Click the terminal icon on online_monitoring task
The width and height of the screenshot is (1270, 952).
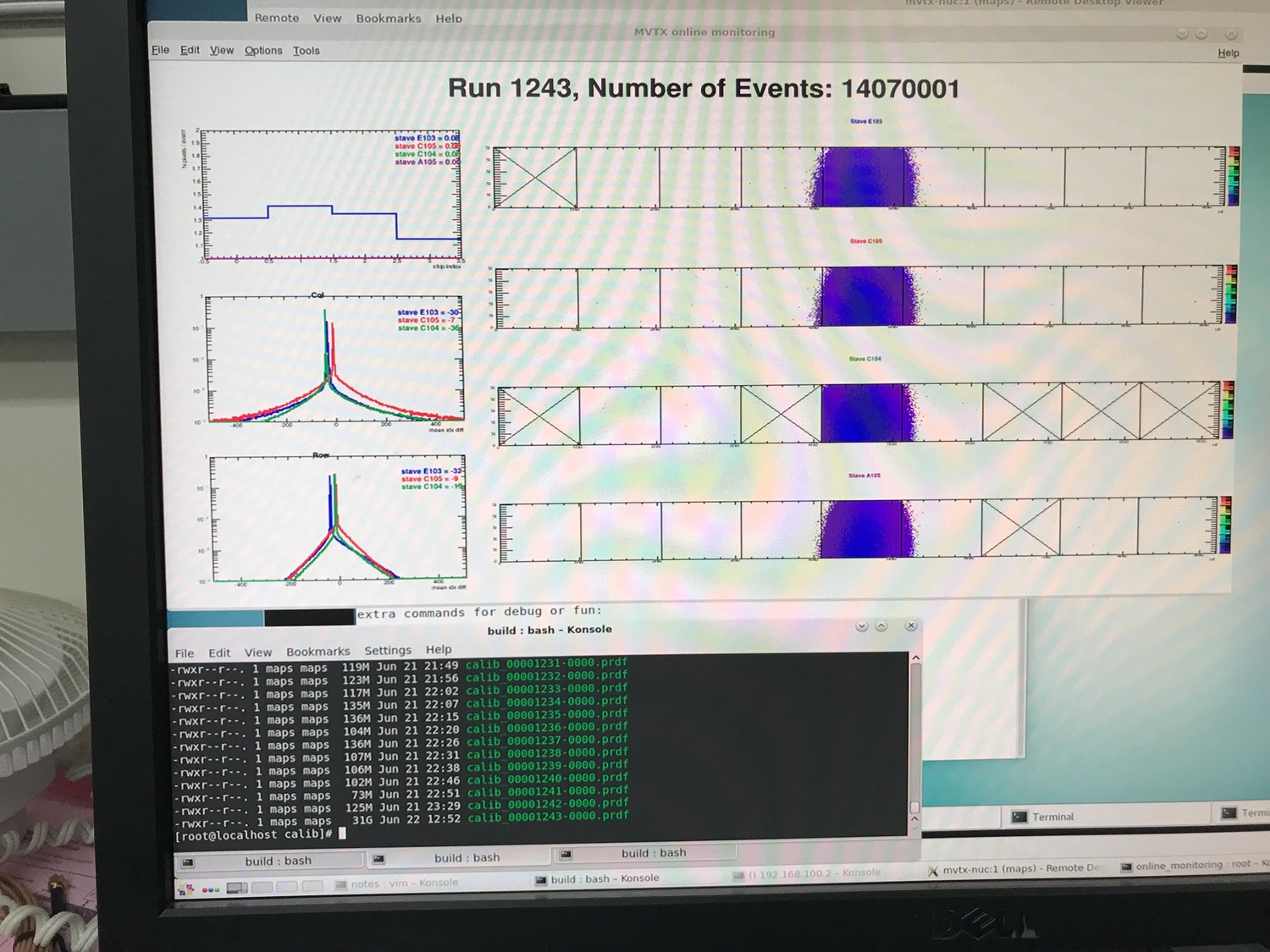click(1126, 867)
